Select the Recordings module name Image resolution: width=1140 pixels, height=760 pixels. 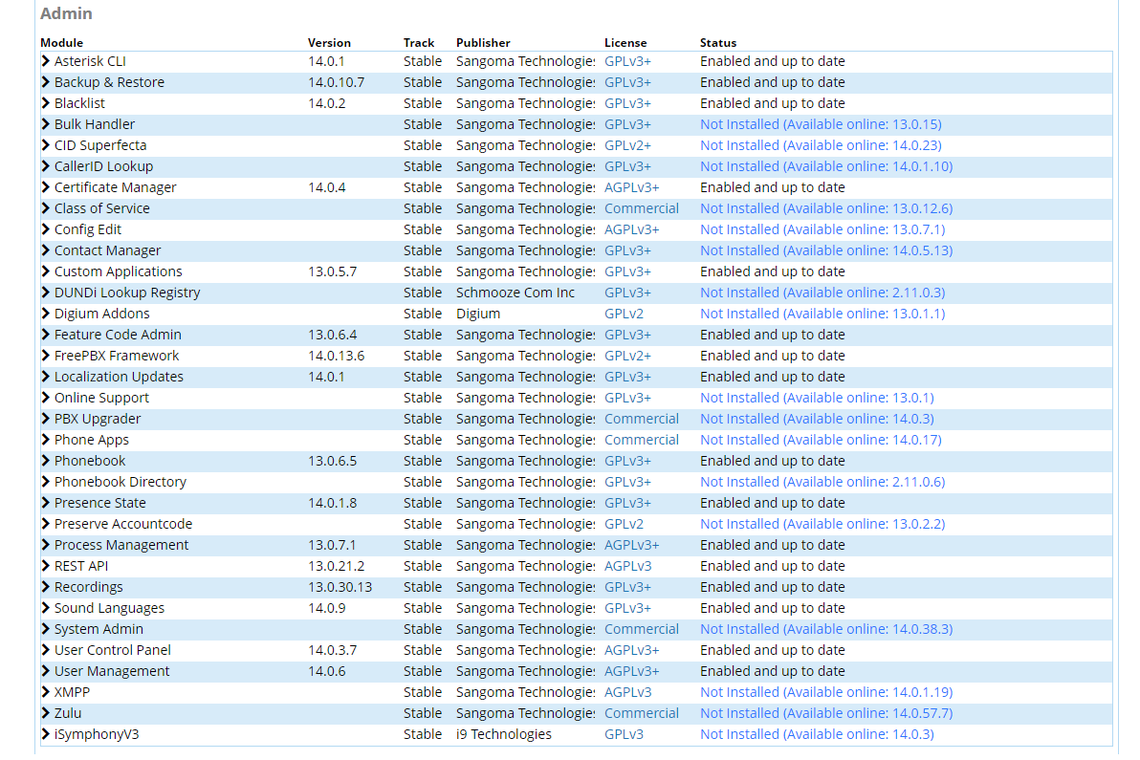pyautogui.click(x=88, y=587)
